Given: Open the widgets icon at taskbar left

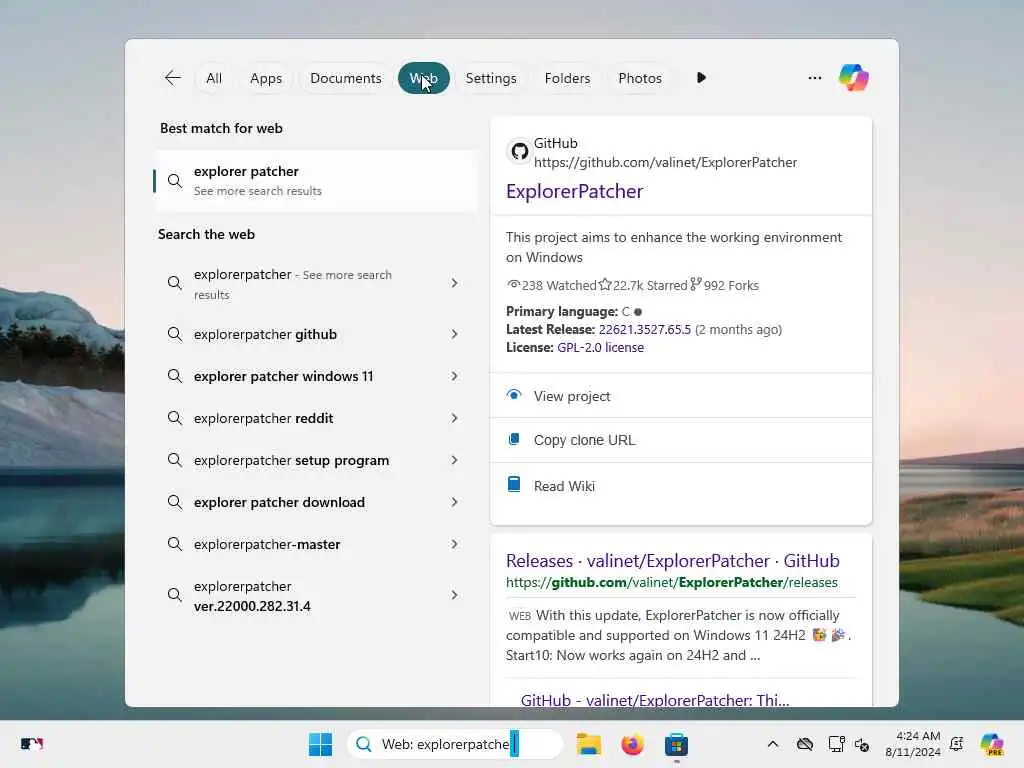Looking at the screenshot, I should 31,744.
